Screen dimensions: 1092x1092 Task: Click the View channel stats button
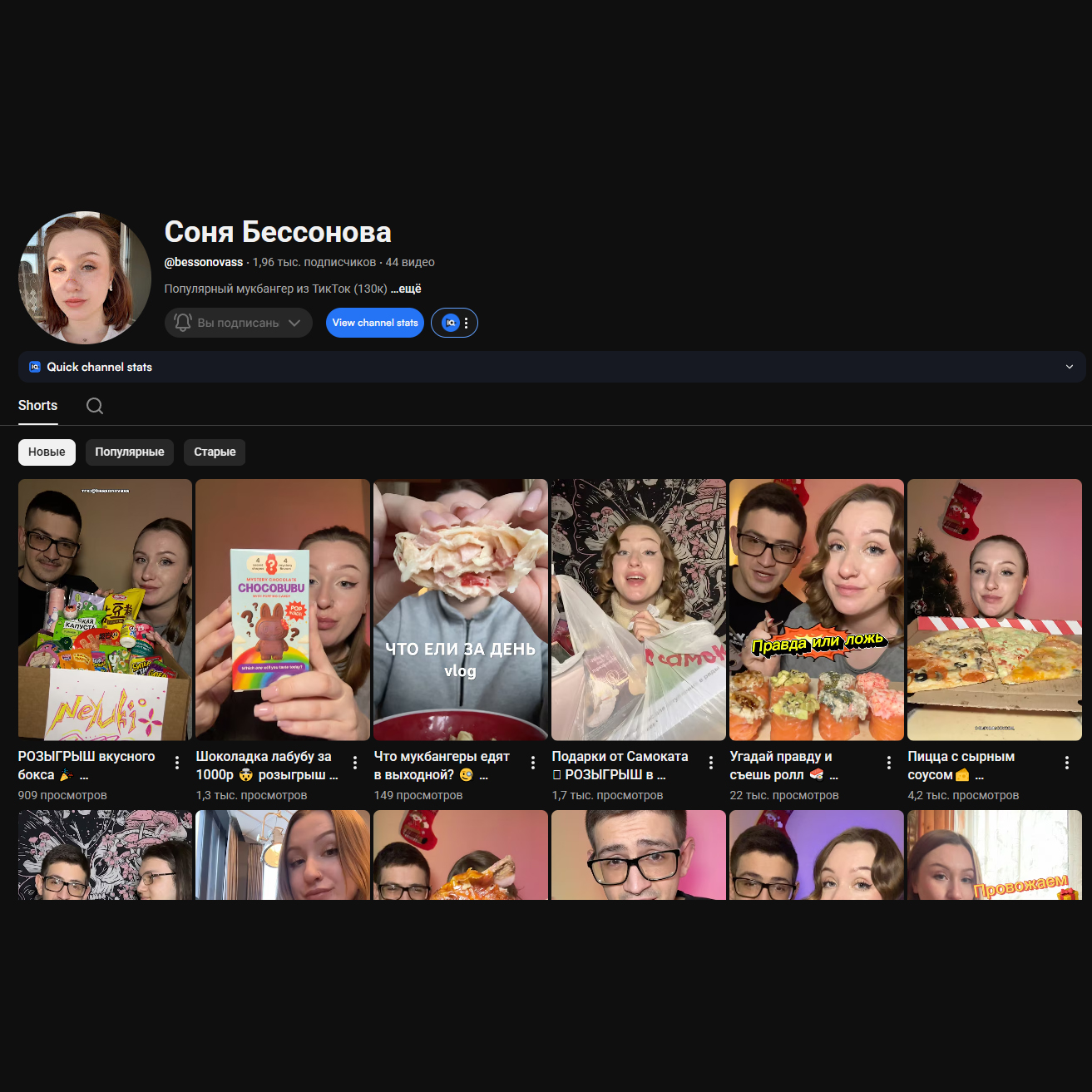point(375,323)
